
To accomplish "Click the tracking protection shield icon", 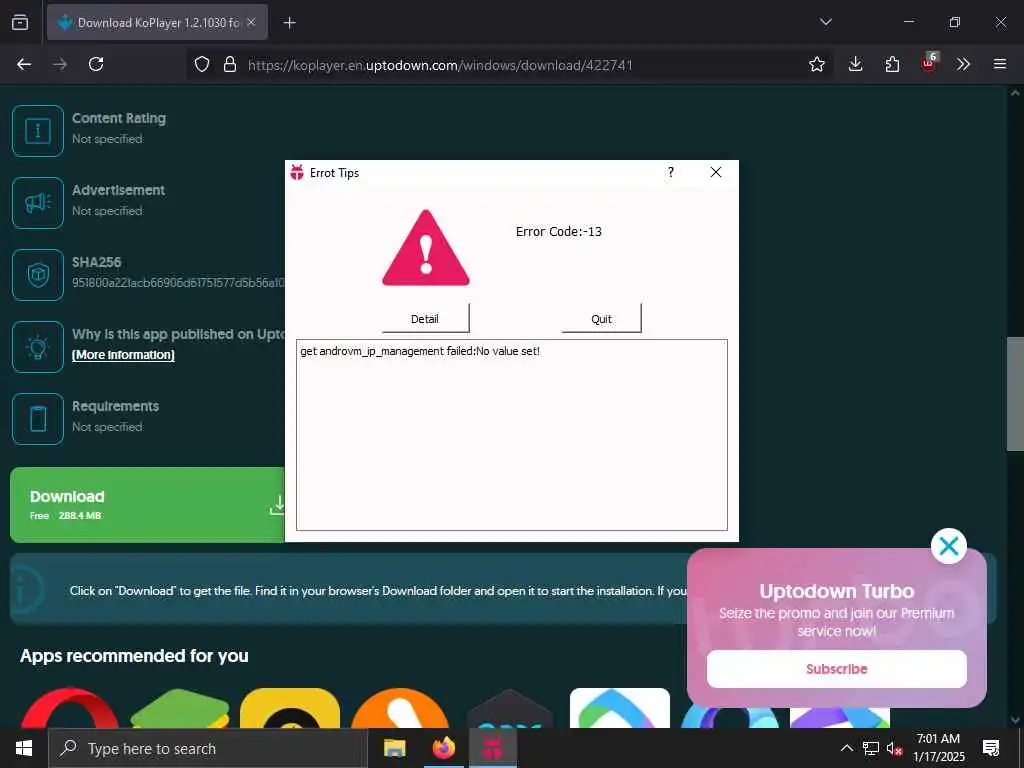I will pos(202,64).
